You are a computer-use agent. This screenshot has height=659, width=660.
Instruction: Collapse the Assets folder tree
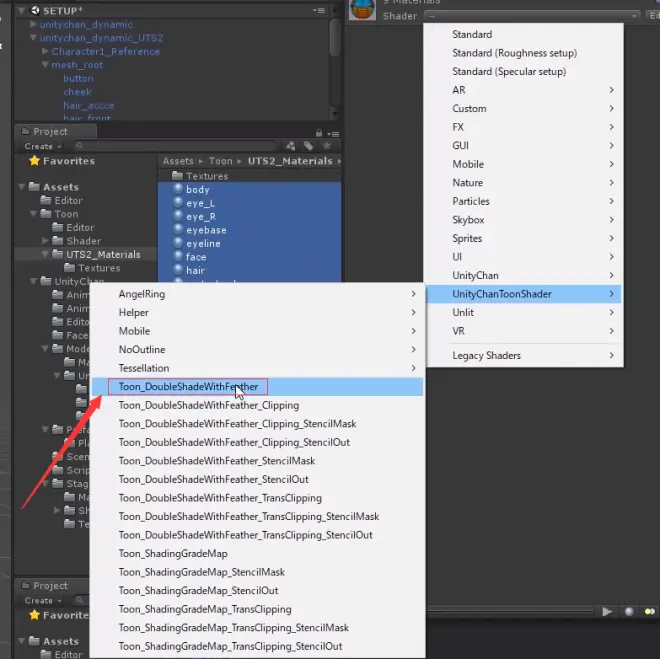(21, 187)
